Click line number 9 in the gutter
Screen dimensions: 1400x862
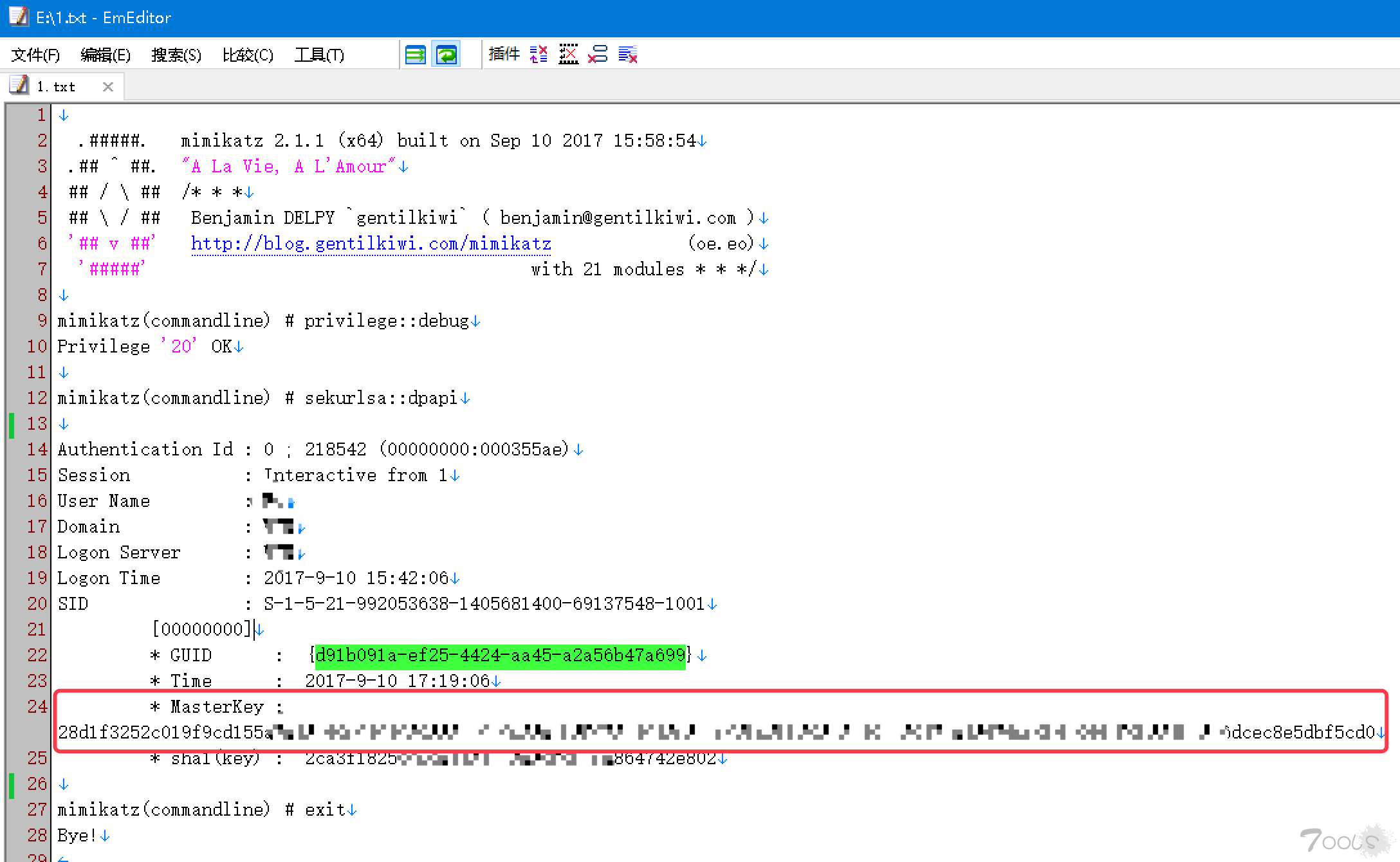[x=42, y=320]
